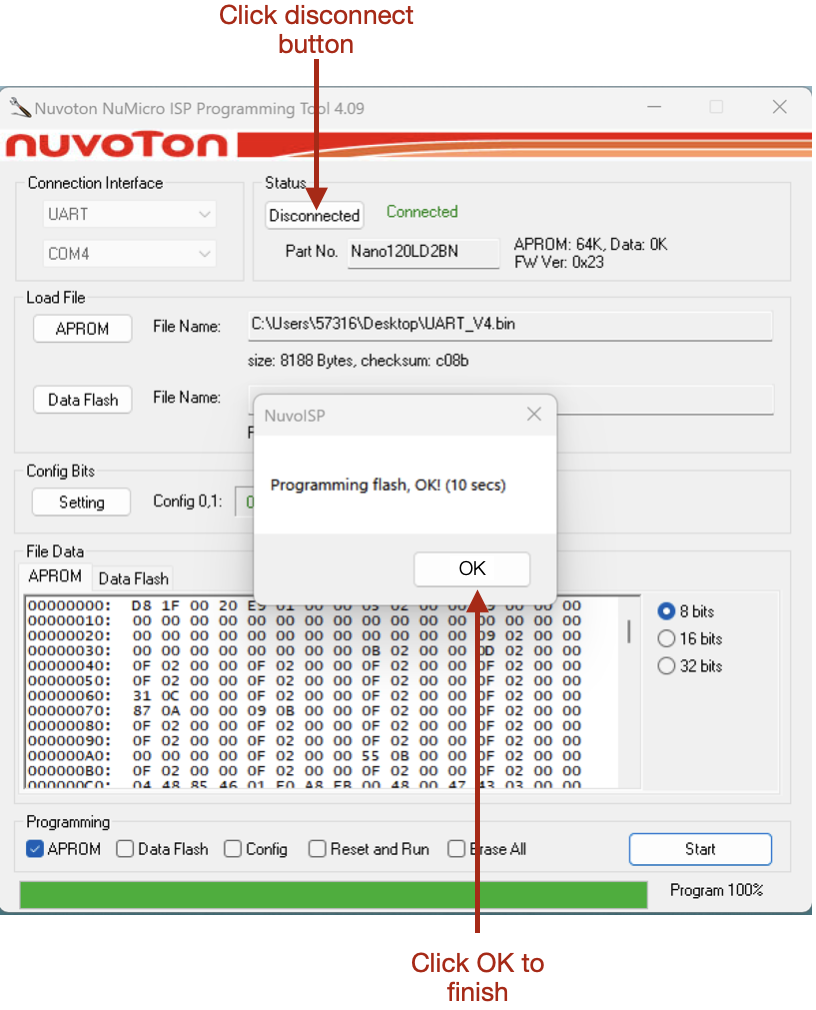Tick the Config checkbox
Screen dimensions: 816x1010
[233, 849]
